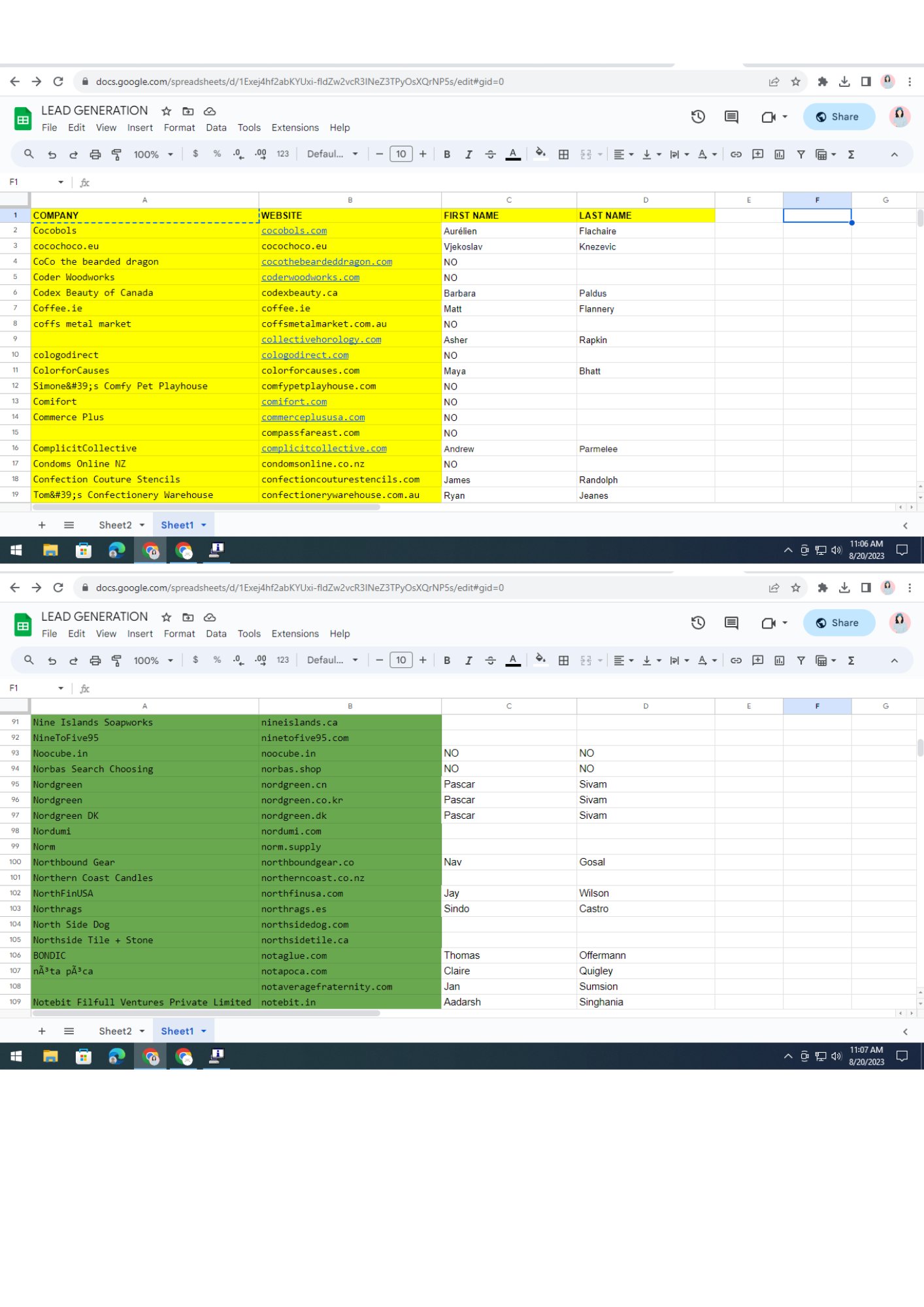This screenshot has height=1307, width=924.
Task: Open the coderwoodworks.com link
Action: coord(310,277)
